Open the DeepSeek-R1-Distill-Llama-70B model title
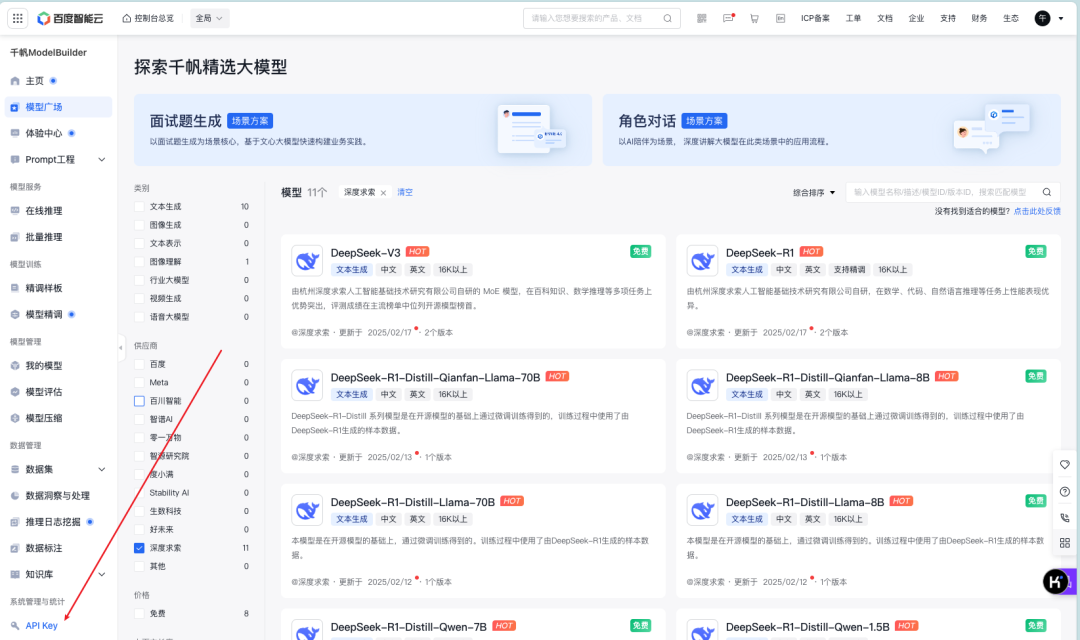This screenshot has height=640, width=1080. click(x=413, y=502)
